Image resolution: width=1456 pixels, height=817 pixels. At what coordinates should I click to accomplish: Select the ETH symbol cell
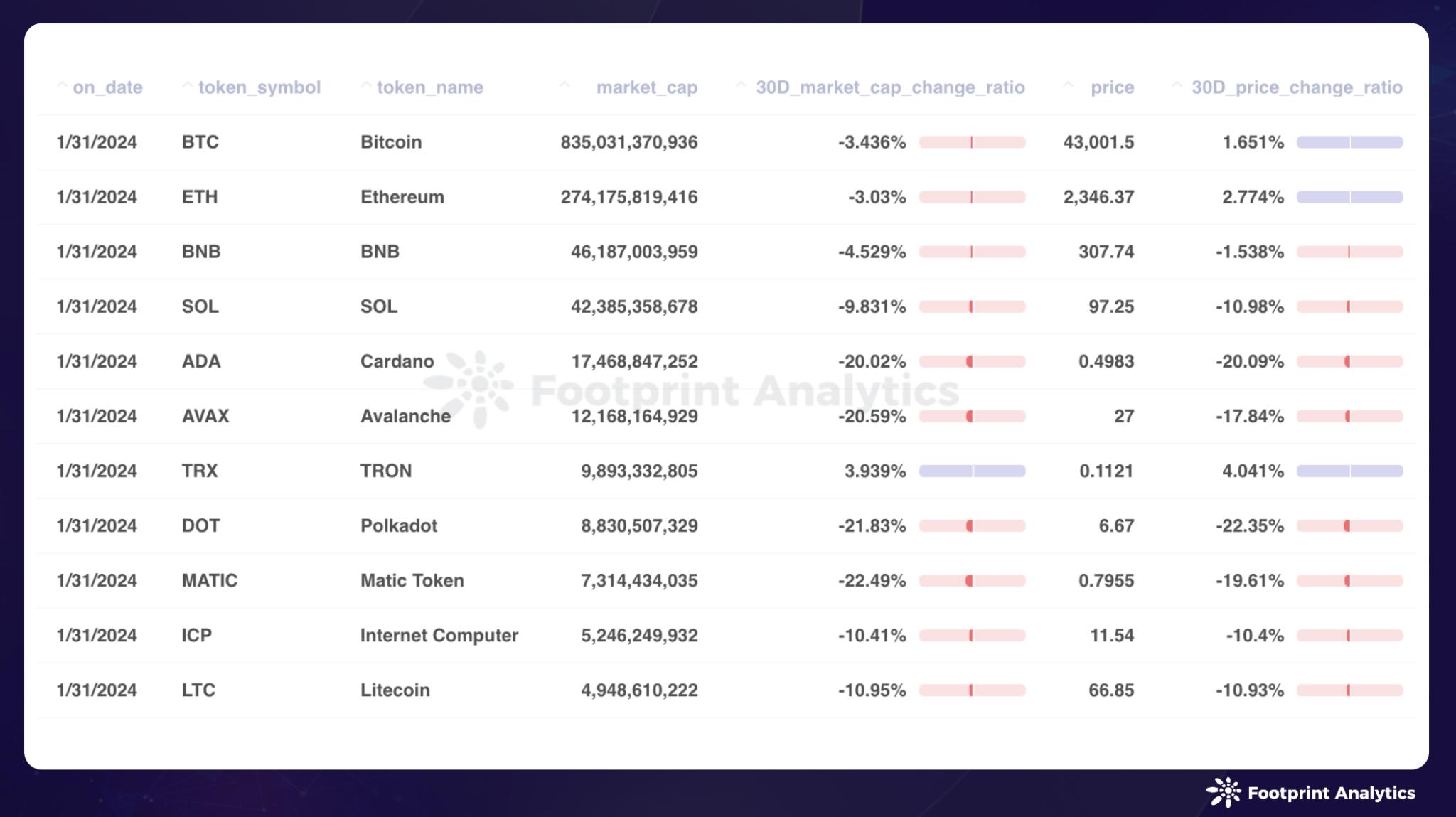[x=200, y=197]
